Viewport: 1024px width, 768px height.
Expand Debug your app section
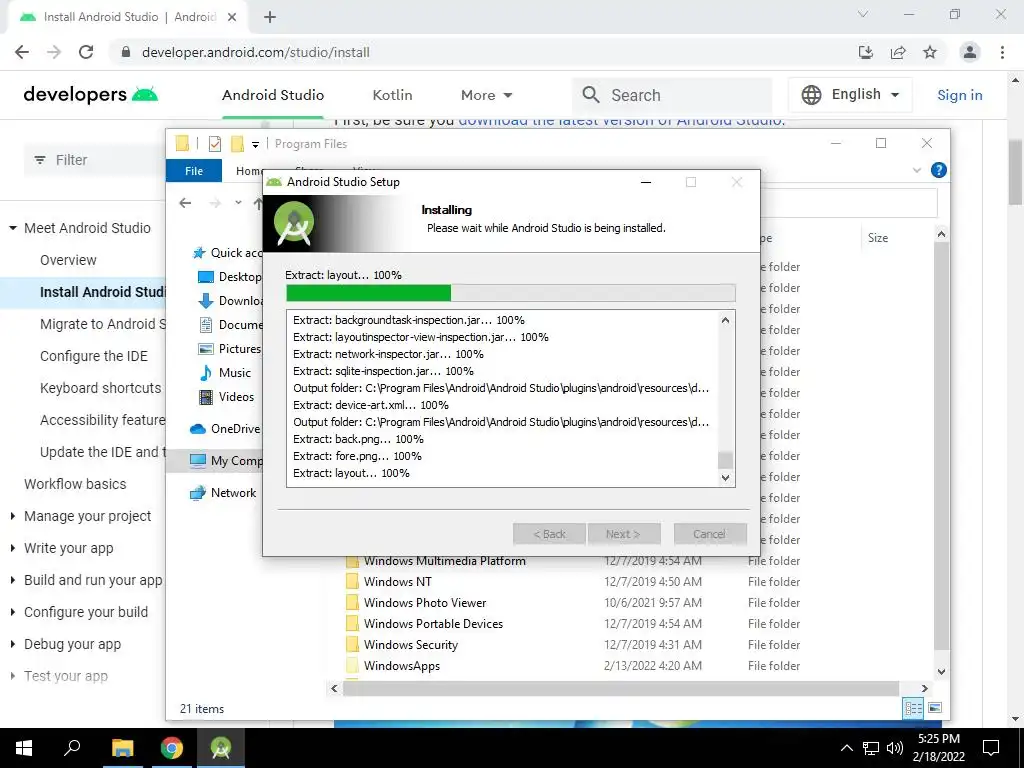click(x=12, y=645)
